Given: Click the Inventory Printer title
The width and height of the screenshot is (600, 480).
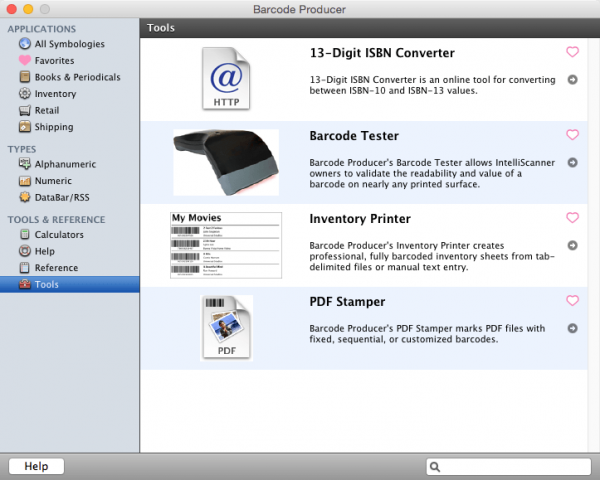Looking at the screenshot, I should point(360,219).
